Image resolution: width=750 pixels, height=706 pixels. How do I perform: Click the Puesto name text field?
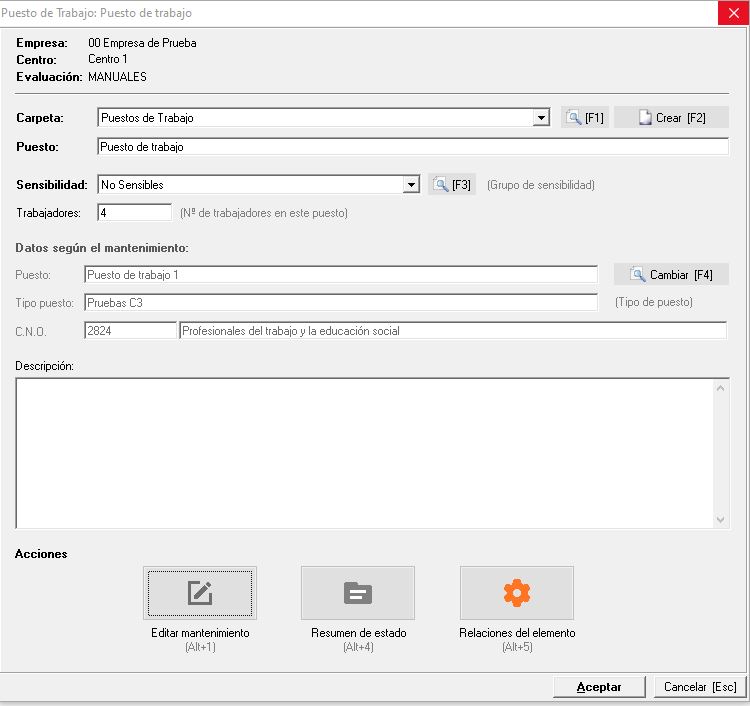pos(412,147)
